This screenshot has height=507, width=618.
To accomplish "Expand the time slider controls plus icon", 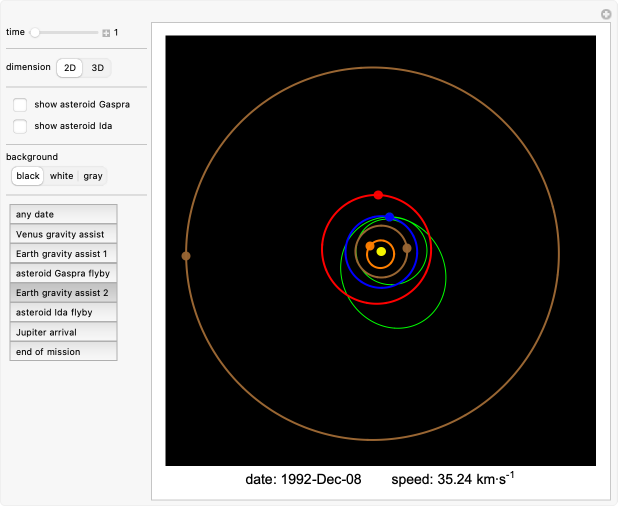I will [x=106, y=33].
